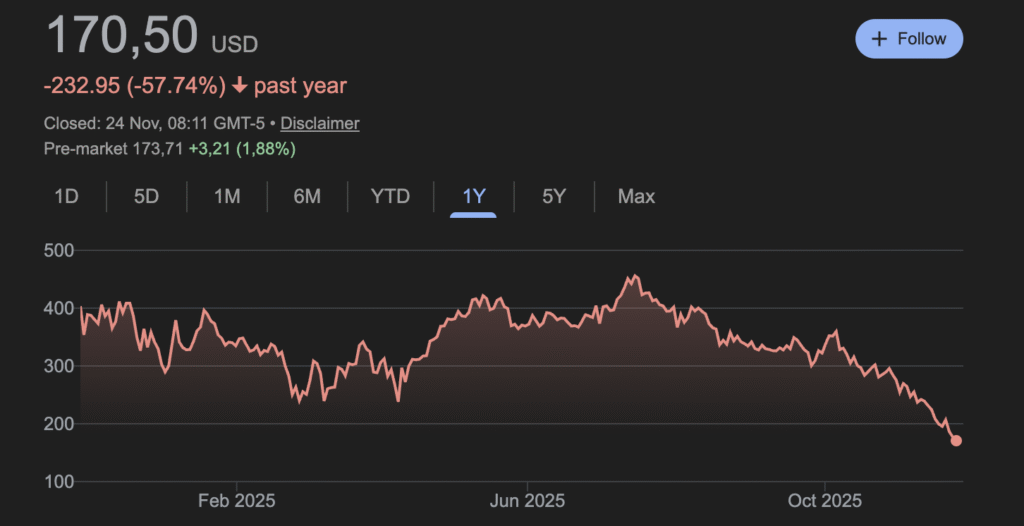Switch to the YTD view
Image resolution: width=1024 pixels, height=526 pixels.
(390, 196)
